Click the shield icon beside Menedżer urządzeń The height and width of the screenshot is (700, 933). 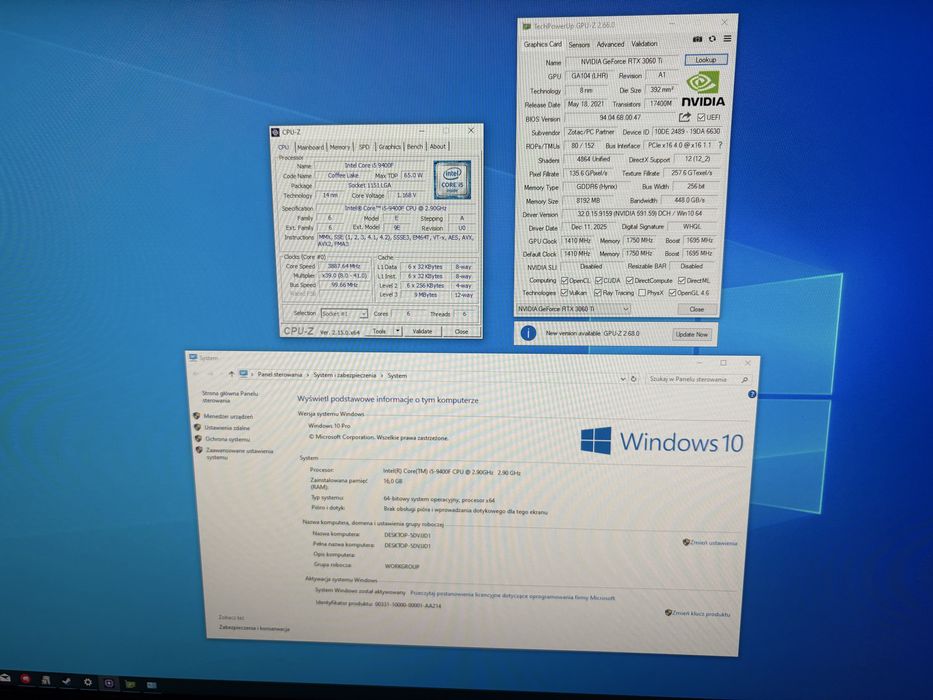(197, 416)
